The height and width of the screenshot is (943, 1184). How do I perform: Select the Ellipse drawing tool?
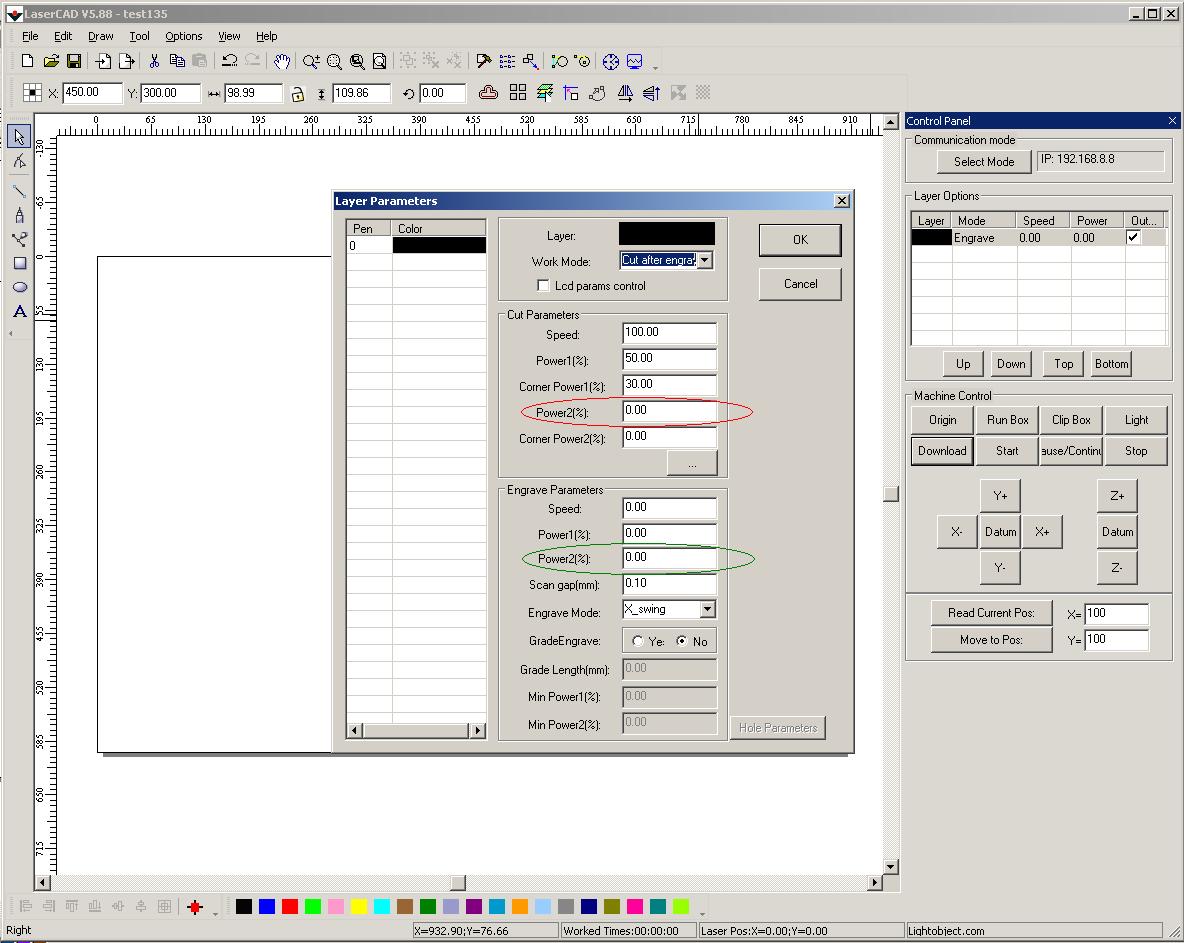pos(19,288)
